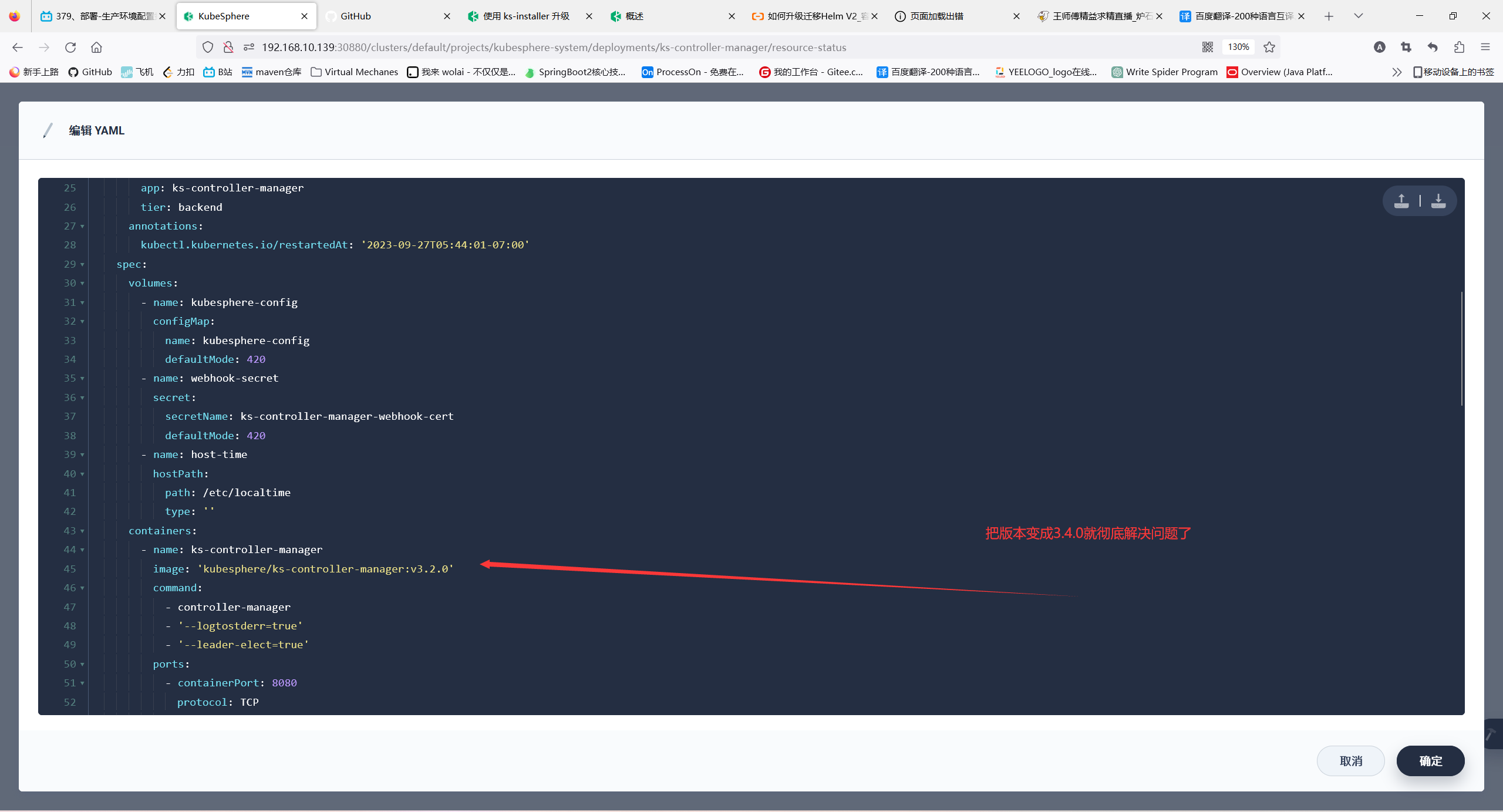Switch to the 百度翻译 tab
The width and height of the screenshot is (1503, 812).
[1242, 16]
